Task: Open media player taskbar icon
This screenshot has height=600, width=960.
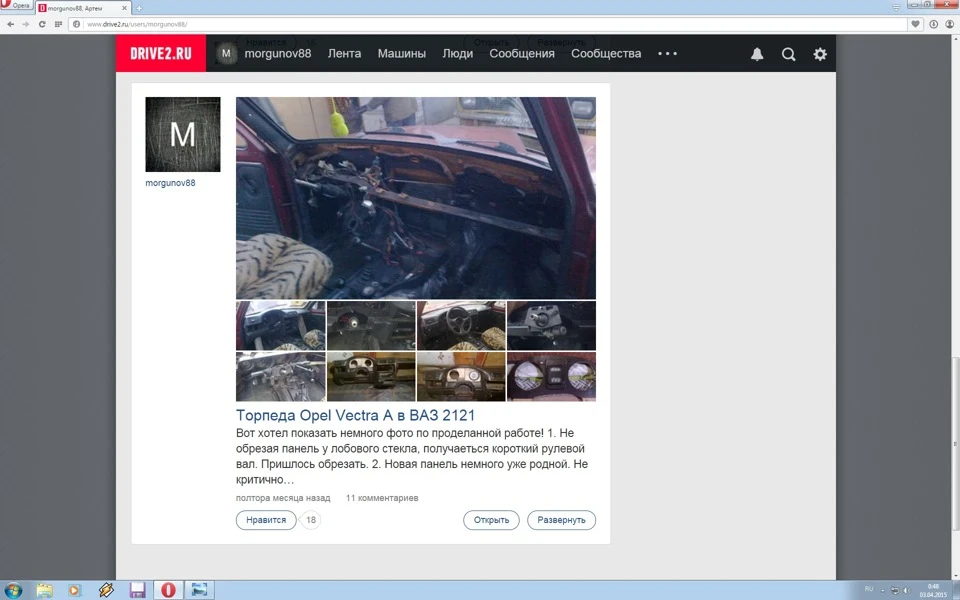Action: point(74,590)
